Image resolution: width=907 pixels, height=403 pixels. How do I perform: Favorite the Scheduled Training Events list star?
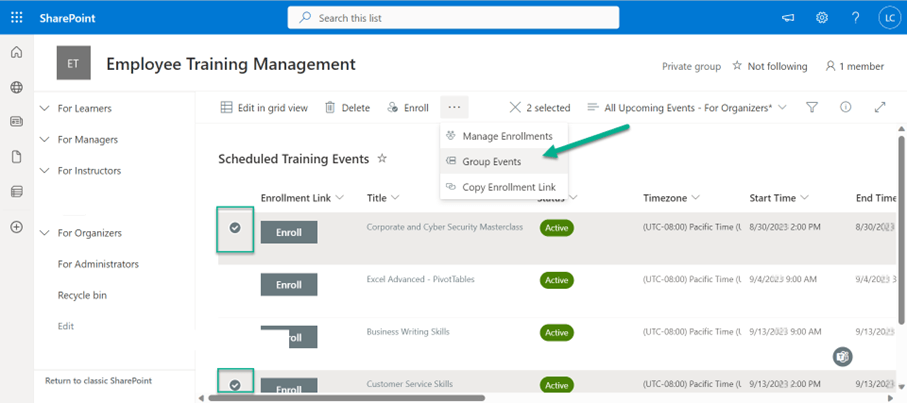point(382,159)
